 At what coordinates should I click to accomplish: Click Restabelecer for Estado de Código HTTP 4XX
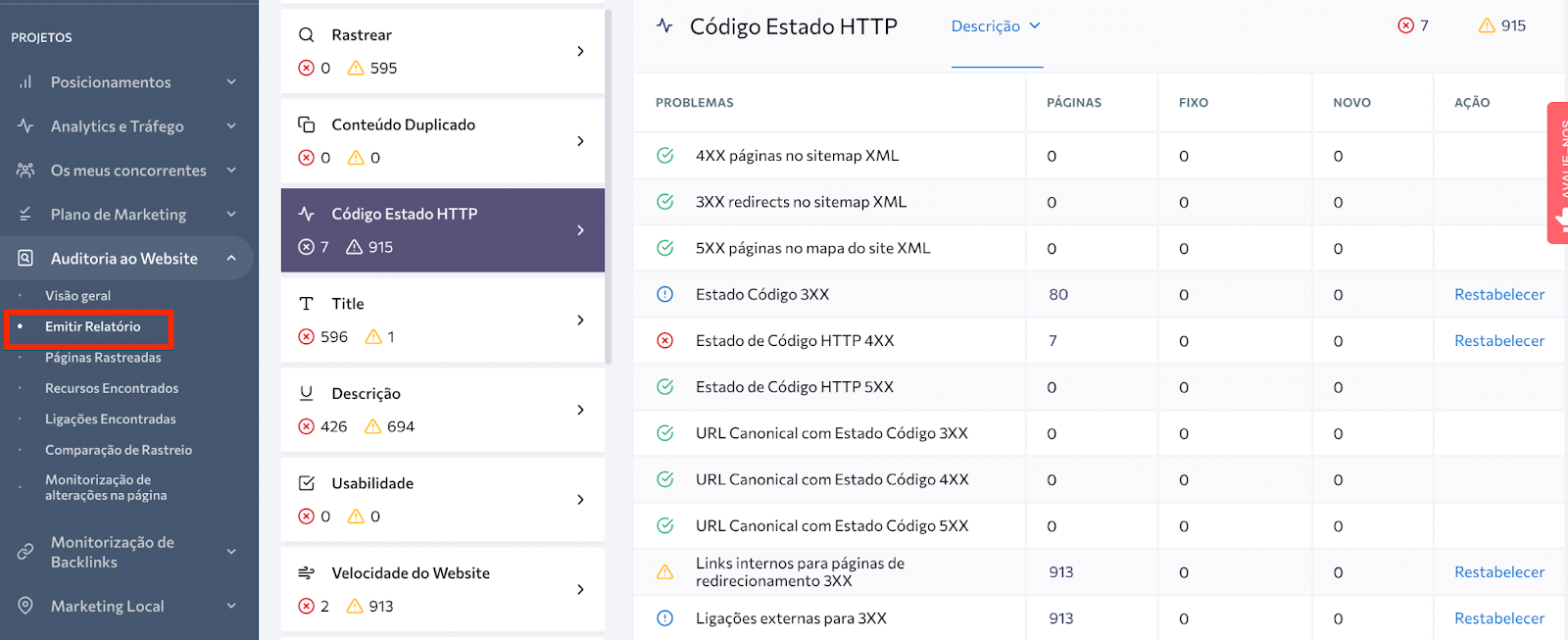1499,341
